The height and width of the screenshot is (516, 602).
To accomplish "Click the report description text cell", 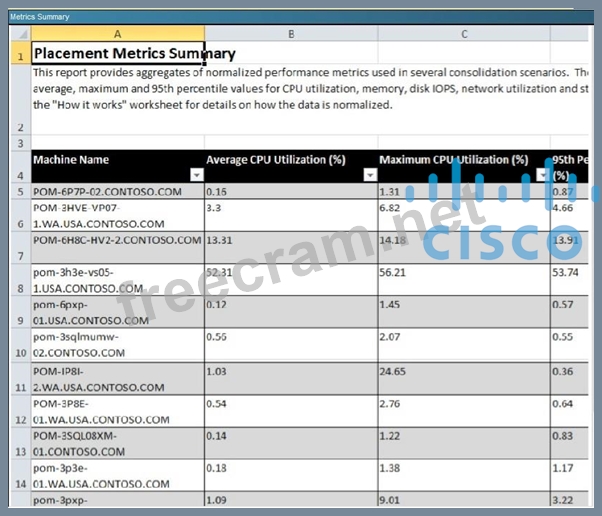I will 300,89.
